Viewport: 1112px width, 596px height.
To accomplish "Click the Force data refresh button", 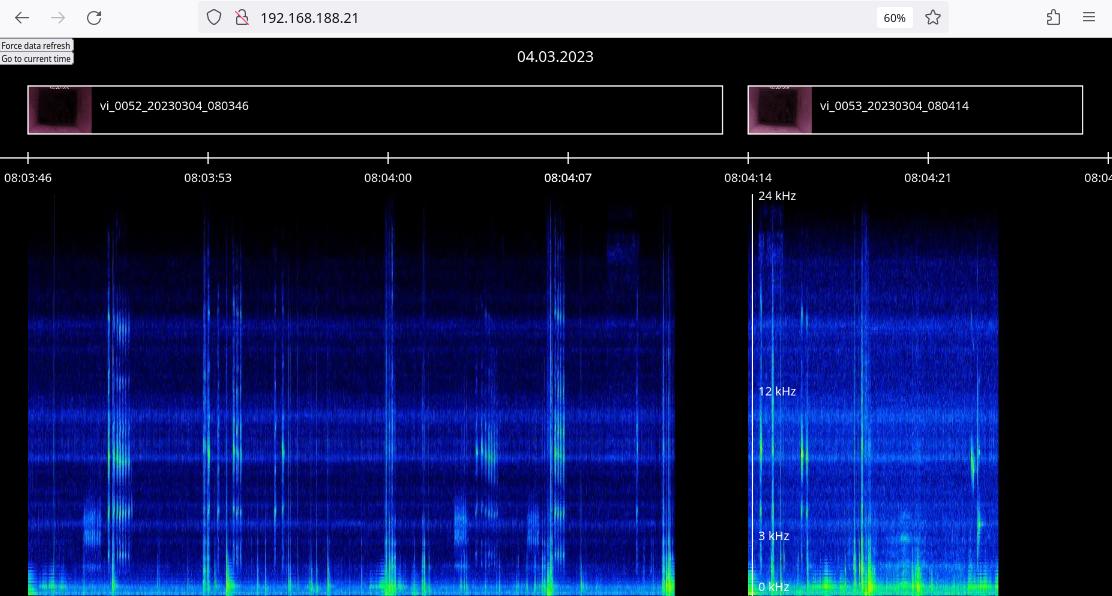I will coord(36,46).
